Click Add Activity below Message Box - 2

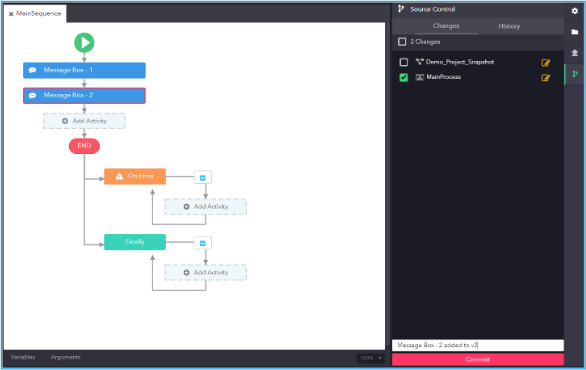[84, 121]
